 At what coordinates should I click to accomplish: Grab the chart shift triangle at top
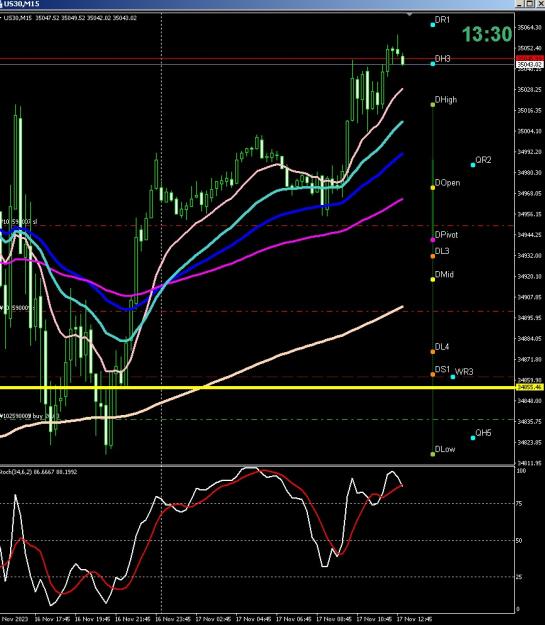(409, 14)
